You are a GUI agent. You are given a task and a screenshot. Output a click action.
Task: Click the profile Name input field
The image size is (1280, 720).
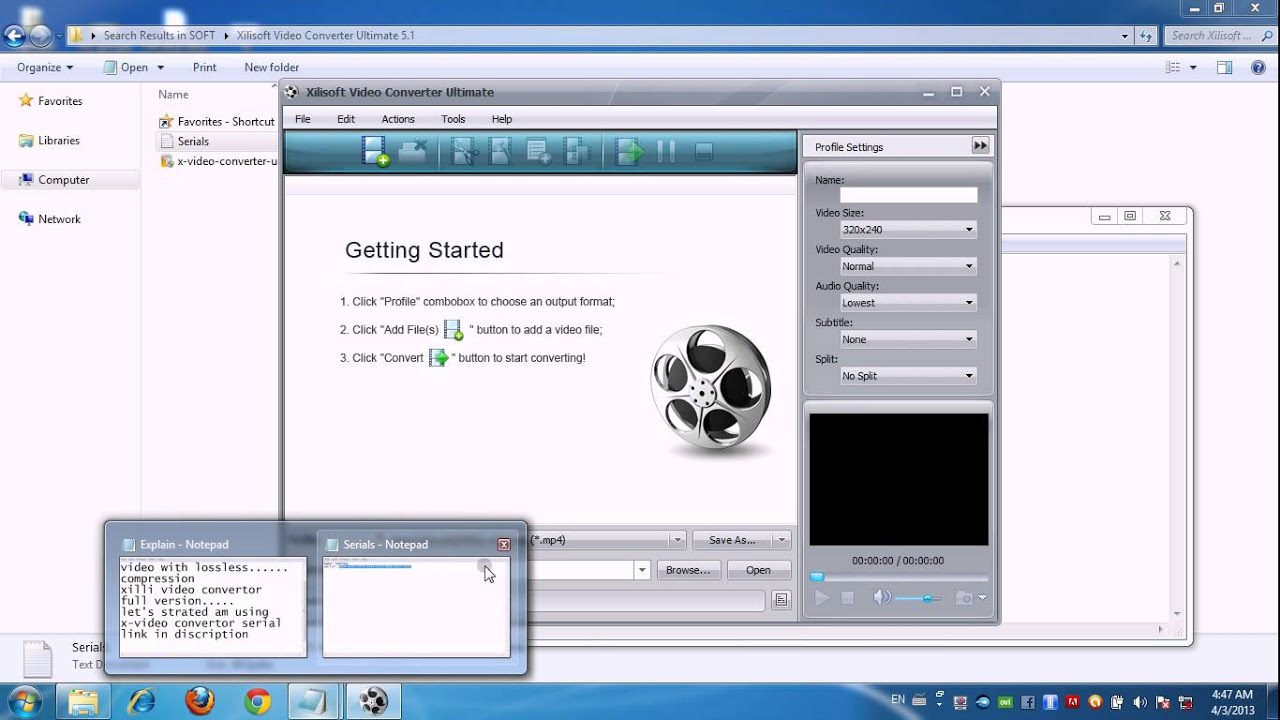pyautogui.click(x=908, y=195)
